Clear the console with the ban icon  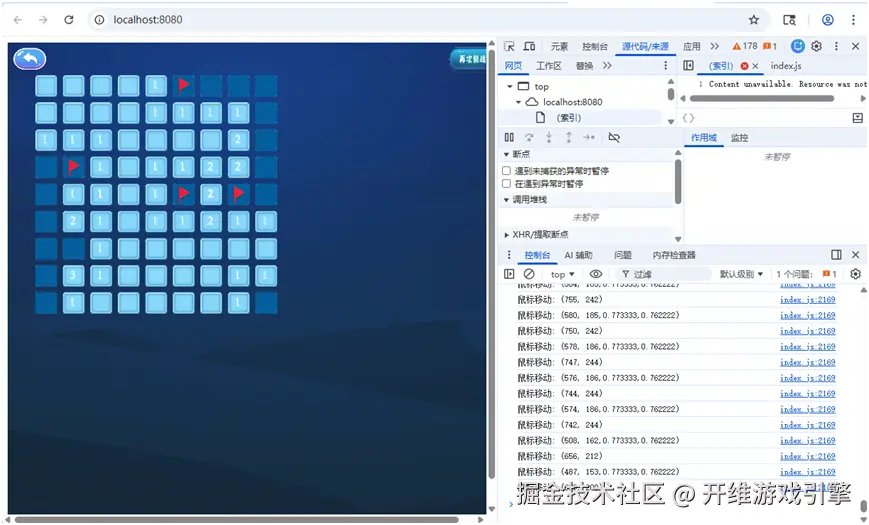click(529, 274)
